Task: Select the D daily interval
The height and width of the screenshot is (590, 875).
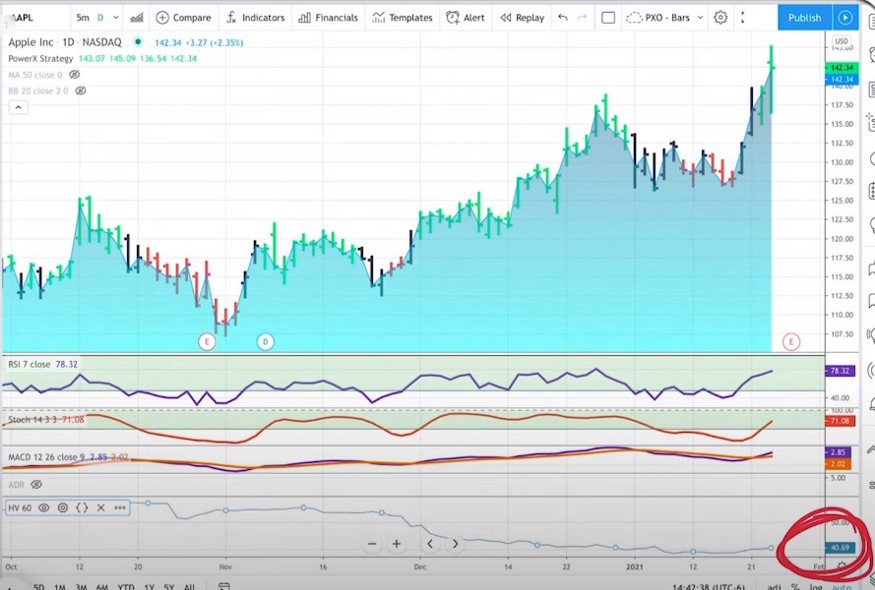Action: pyautogui.click(x=100, y=18)
